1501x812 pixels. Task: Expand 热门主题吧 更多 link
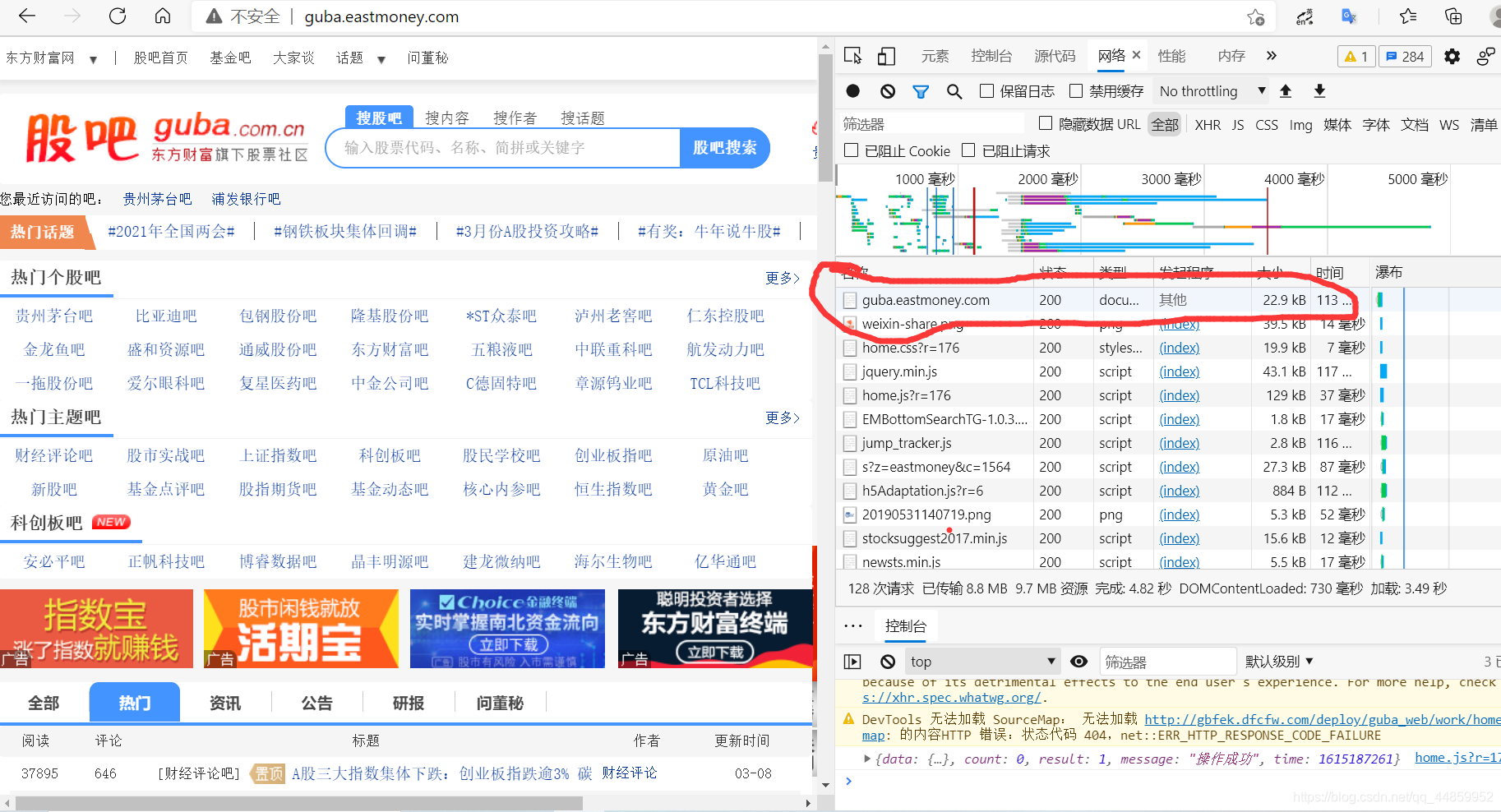click(x=782, y=418)
